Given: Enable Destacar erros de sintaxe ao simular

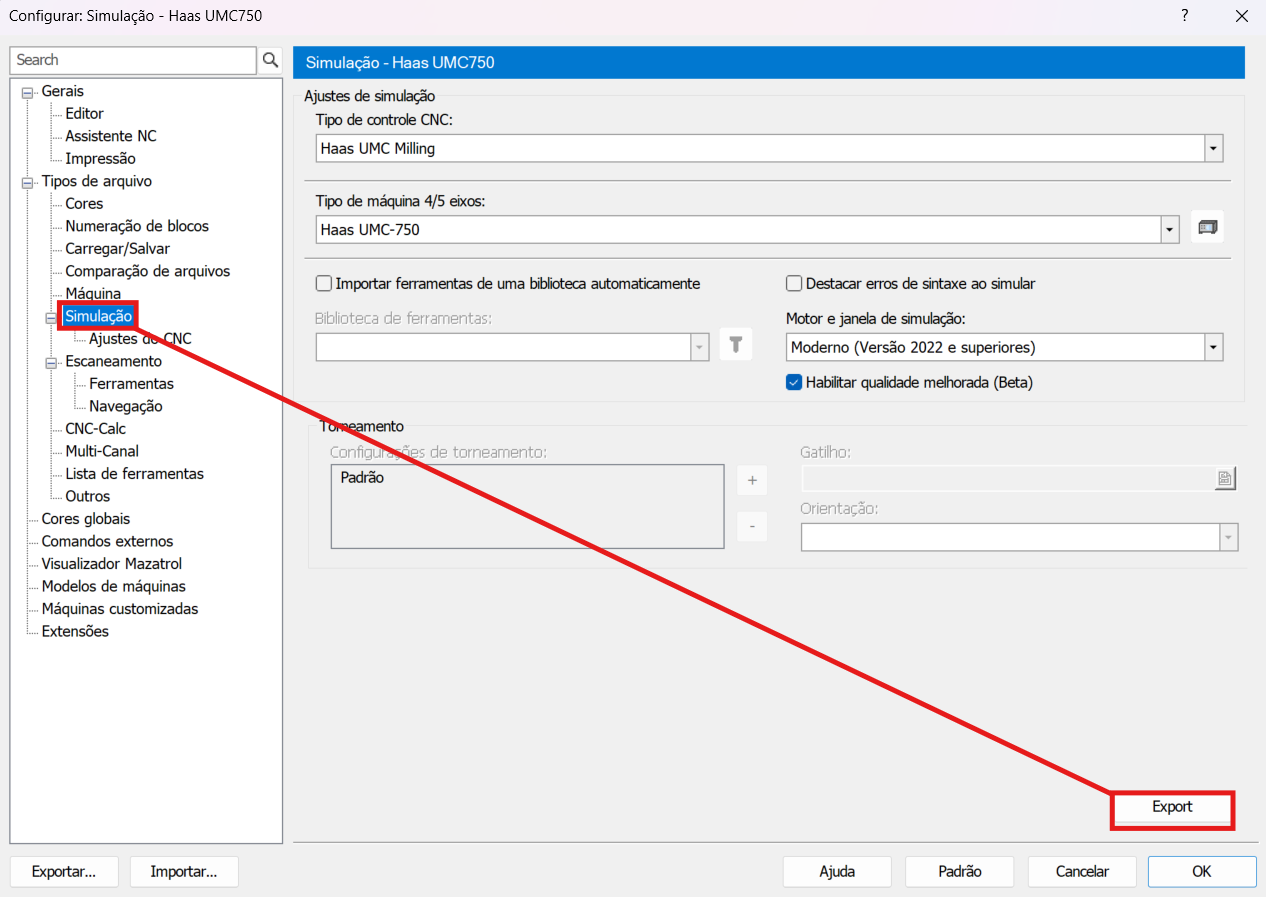Looking at the screenshot, I should coord(794,283).
